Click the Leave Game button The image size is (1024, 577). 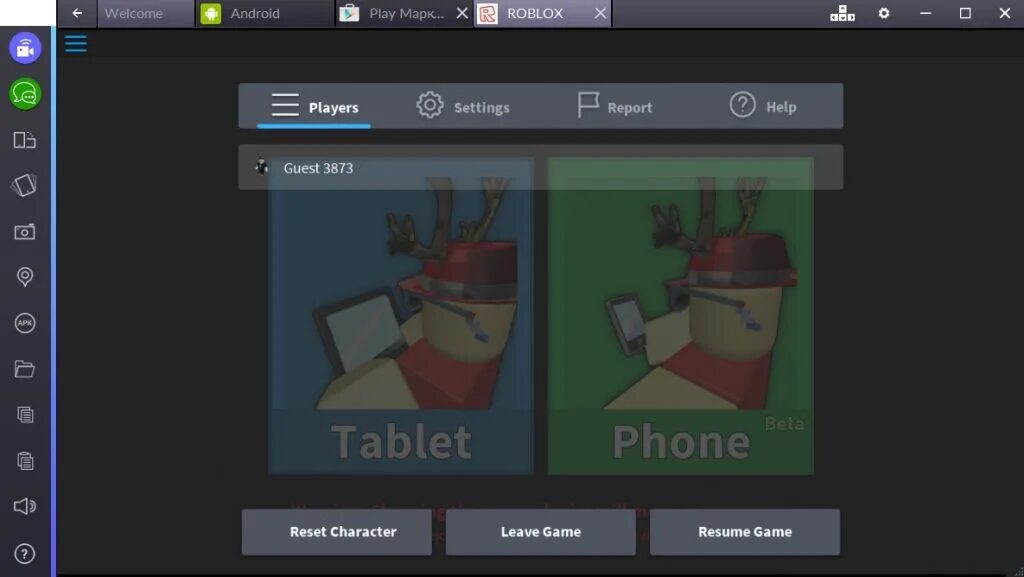point(541,532)
